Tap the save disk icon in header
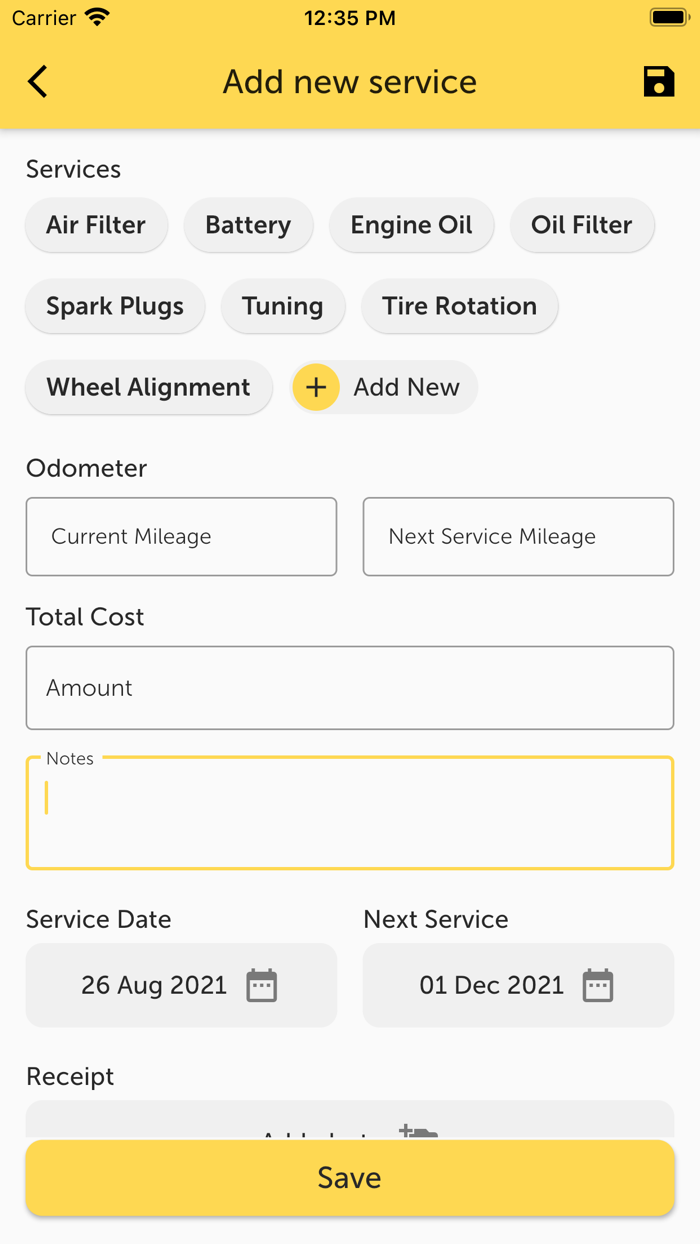Viewport: 700px width, 1244px height. tap(659, 82)
